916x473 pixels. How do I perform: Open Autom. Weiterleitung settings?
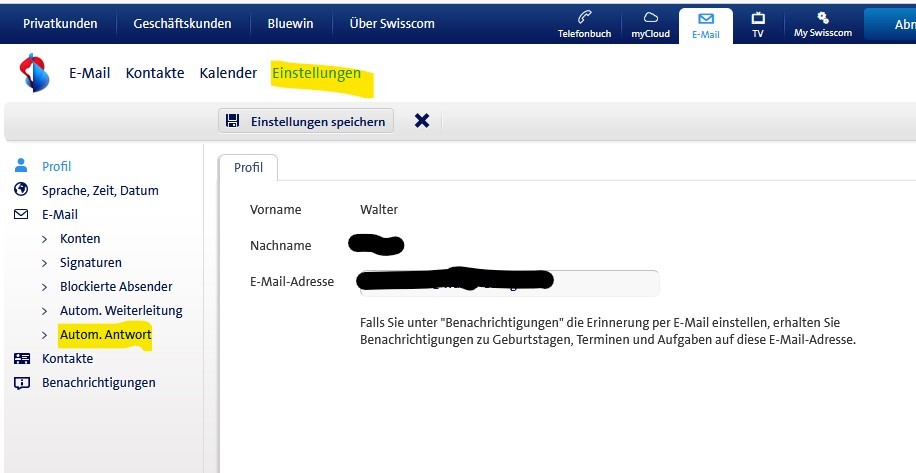pos(122,311)
